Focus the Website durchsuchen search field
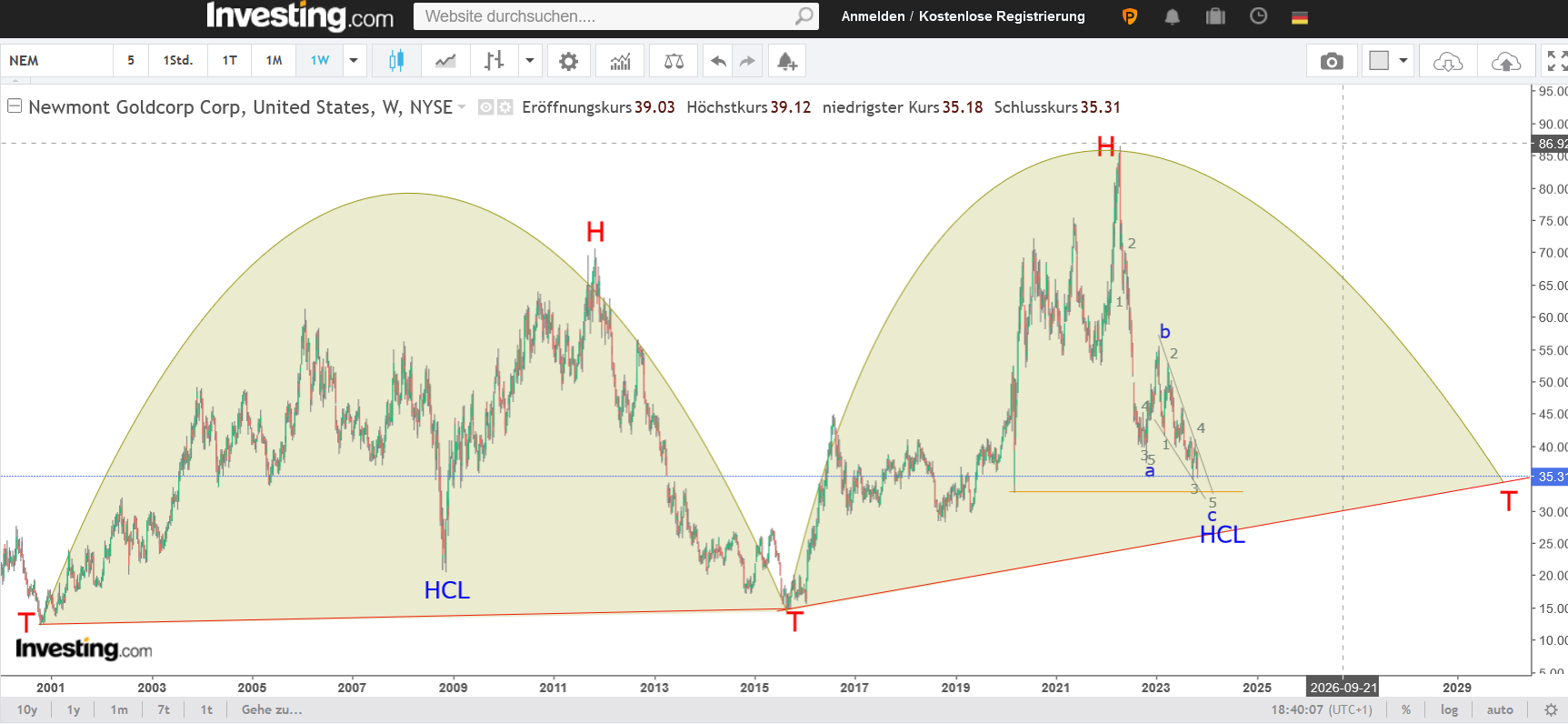This screenshot has height=724, width=1568. 605,16
